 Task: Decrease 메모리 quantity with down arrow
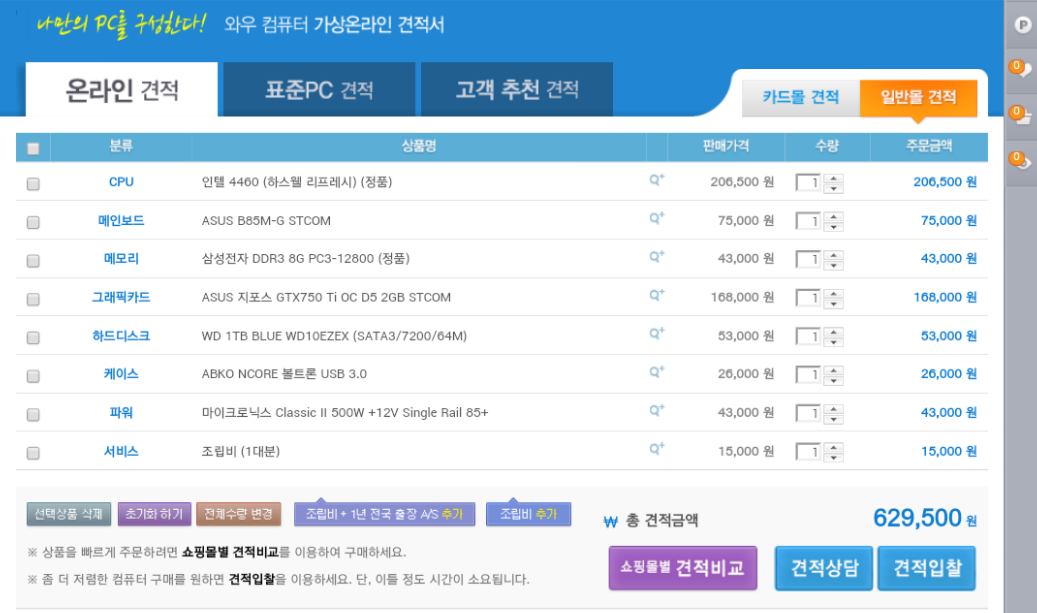[x=833, y=265]
